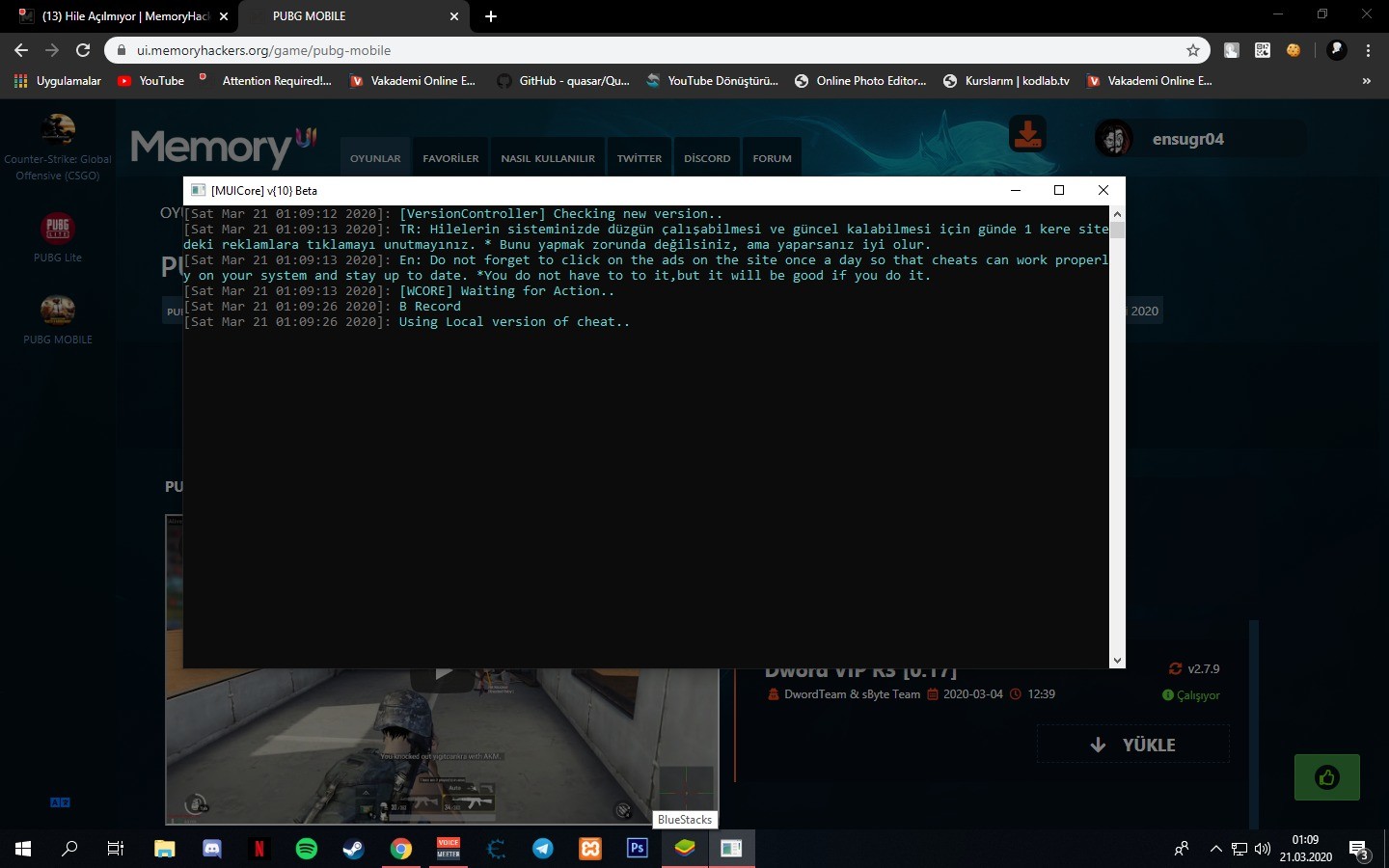The image size is (1389, 868).
Task: Open Telegram from the taskbar
Action: (543, 849)
